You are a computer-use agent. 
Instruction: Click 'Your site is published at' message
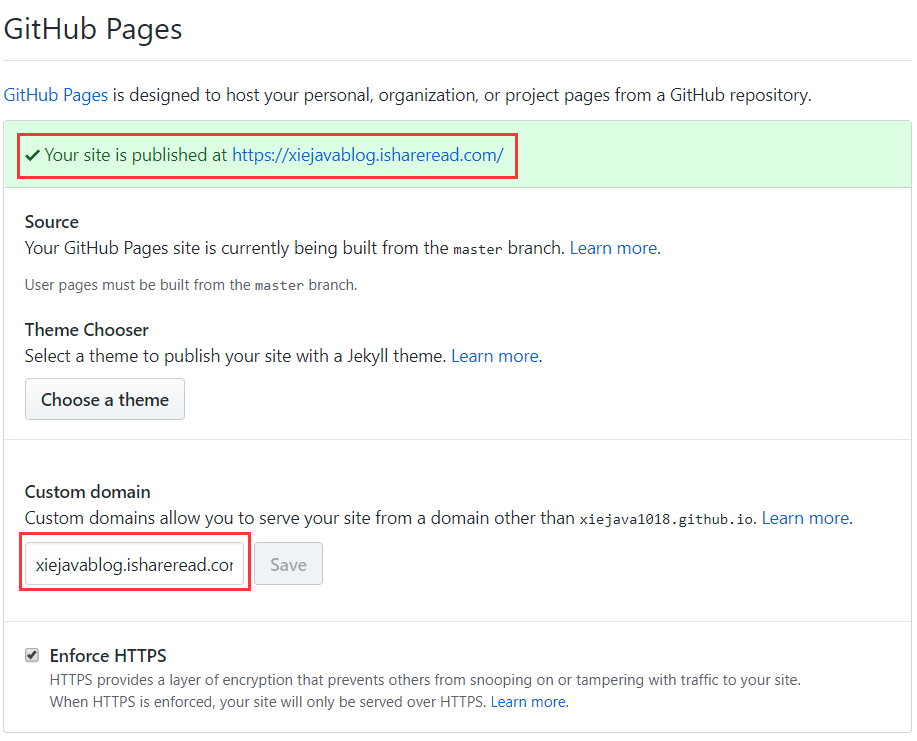[x=136, y=155]
